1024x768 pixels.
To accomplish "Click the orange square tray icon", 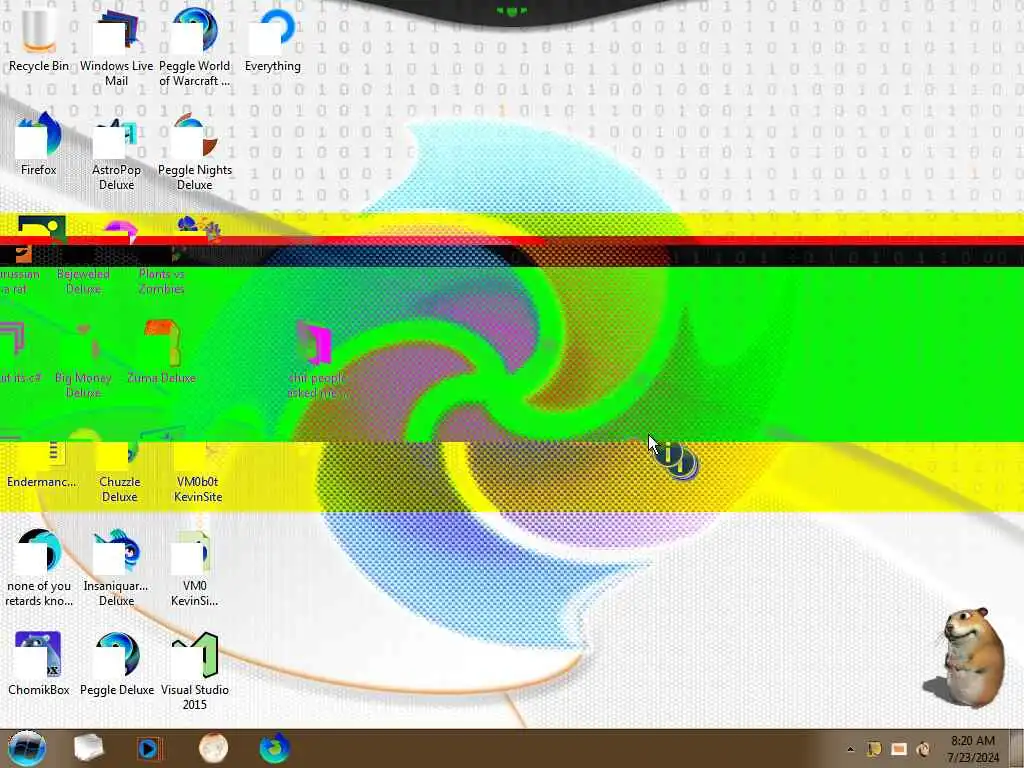I will pos(899,749).
